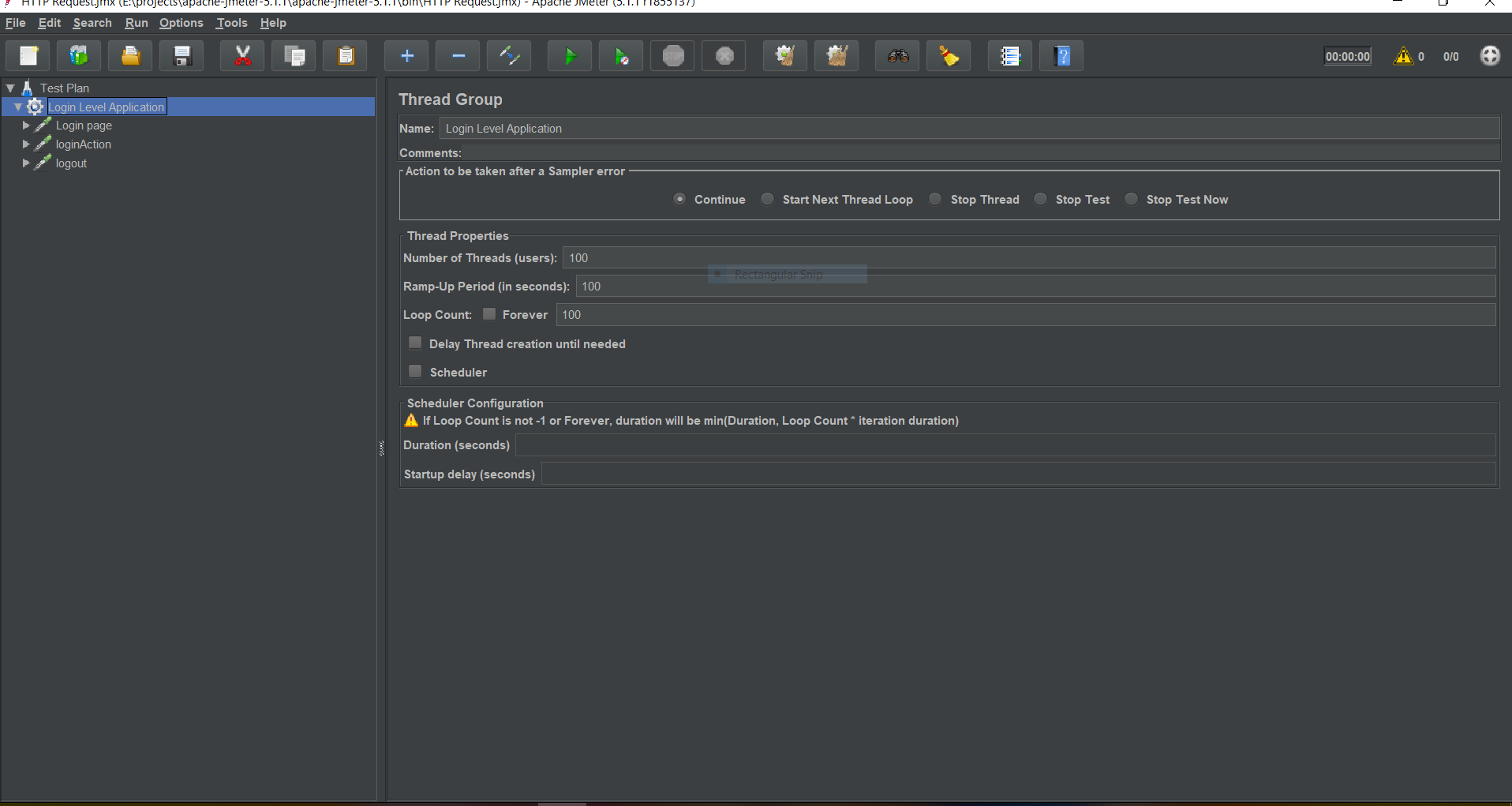Open the Options menu
1512x806 pixels.
pos(180,23)
